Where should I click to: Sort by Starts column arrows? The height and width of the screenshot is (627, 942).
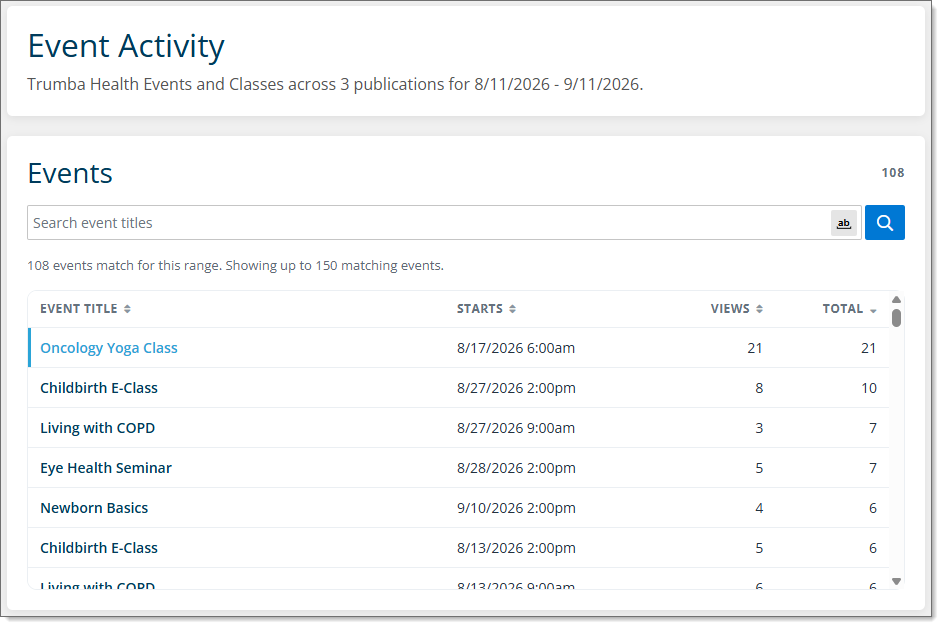[x=512, y=309]
